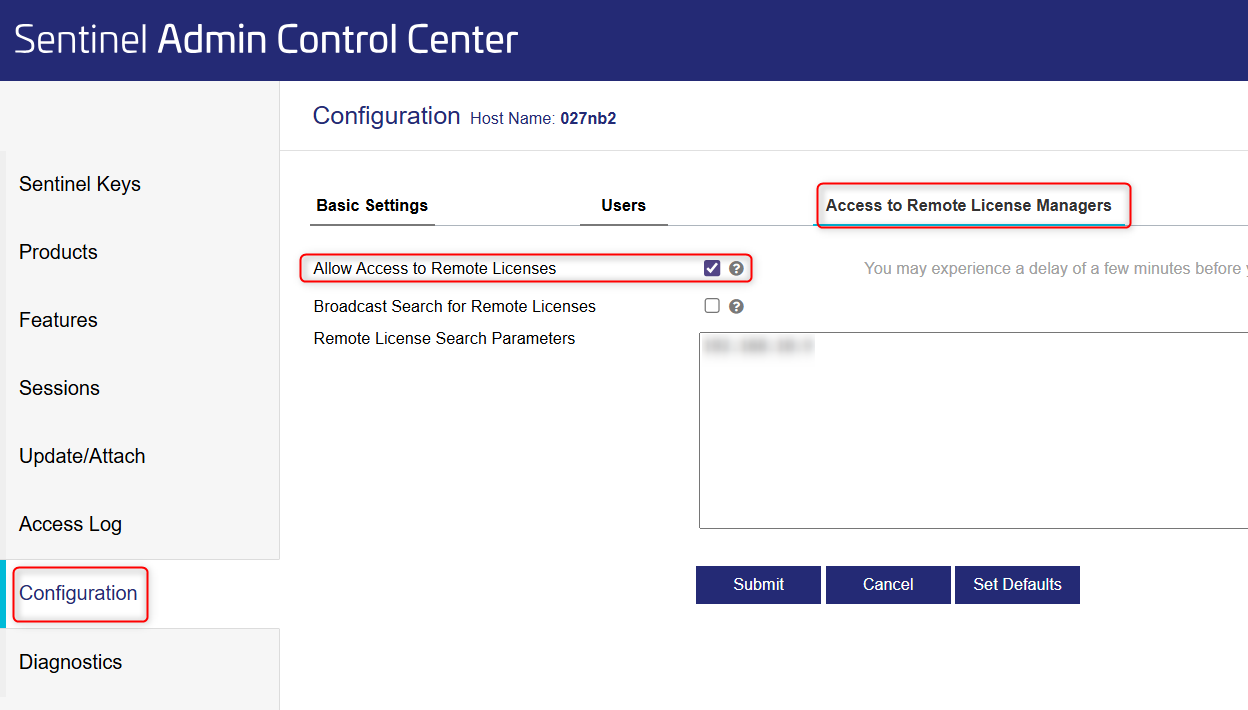Enable Broadcast Search for Remote Licenses checkbox
Image resolution: width=1248 pixels, height=710 pixels.
[x=712, y=306]
